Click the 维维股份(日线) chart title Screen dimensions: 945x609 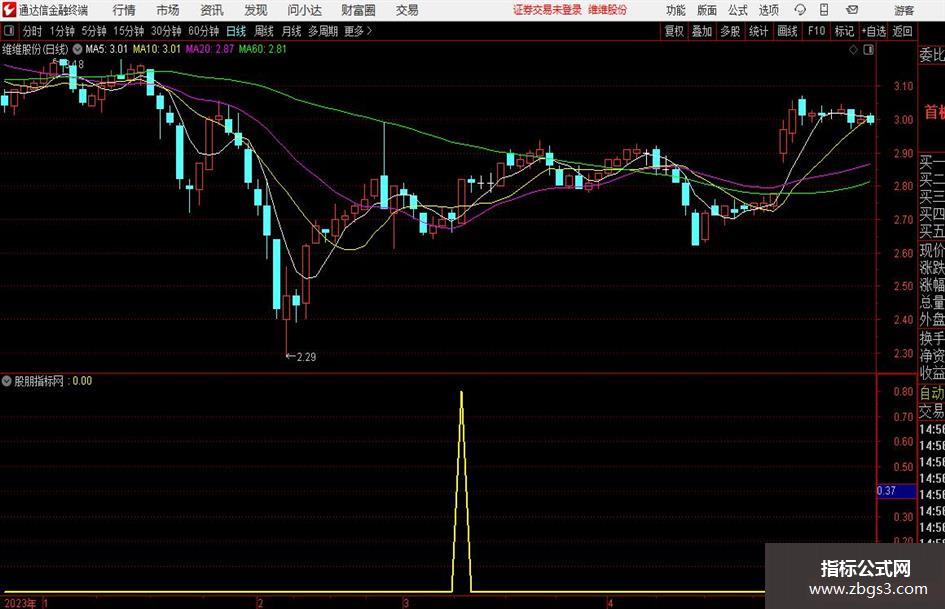[36, 49]
